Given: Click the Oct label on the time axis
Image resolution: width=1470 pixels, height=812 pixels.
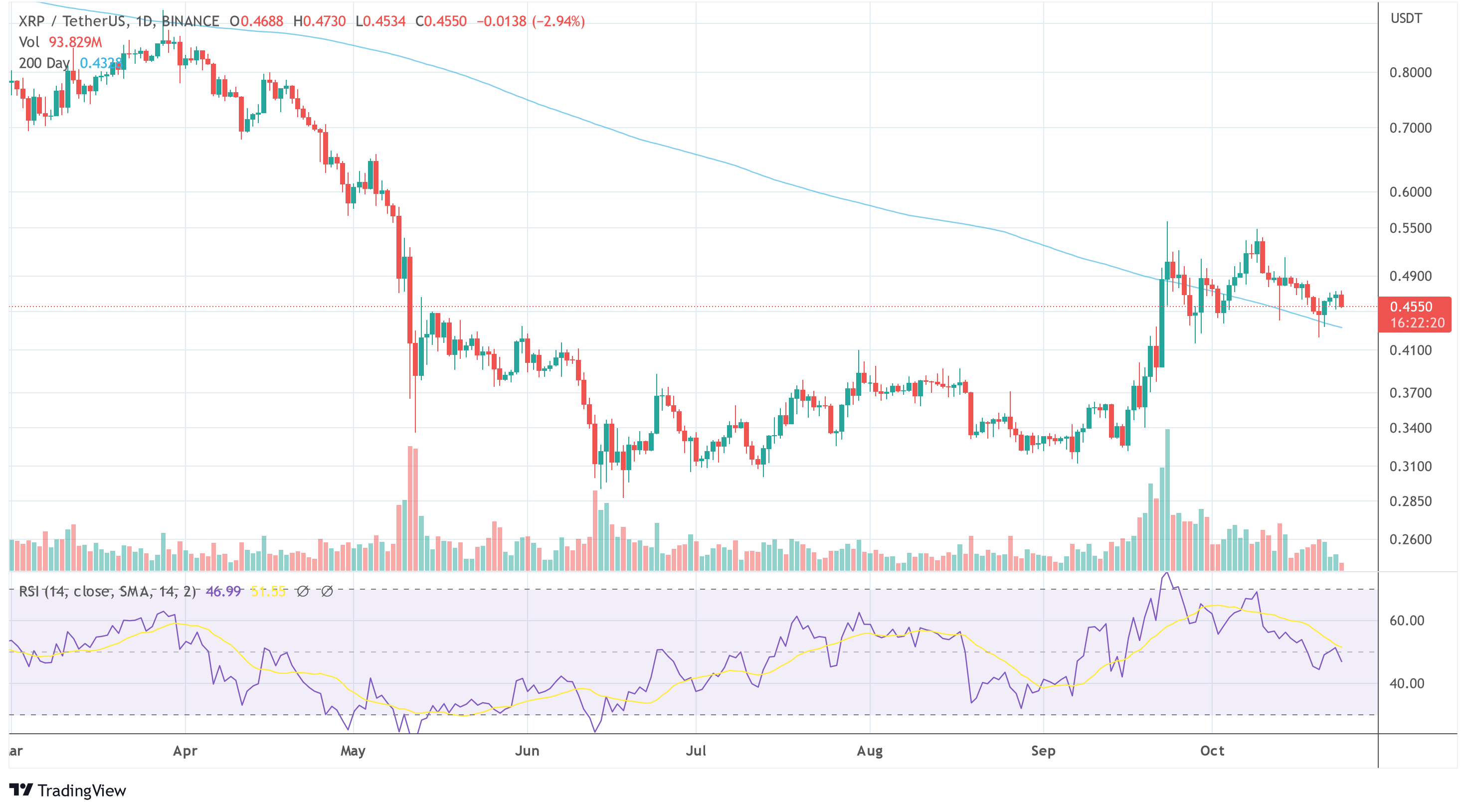Looking at the screenshot, I should coord(1212,751).
